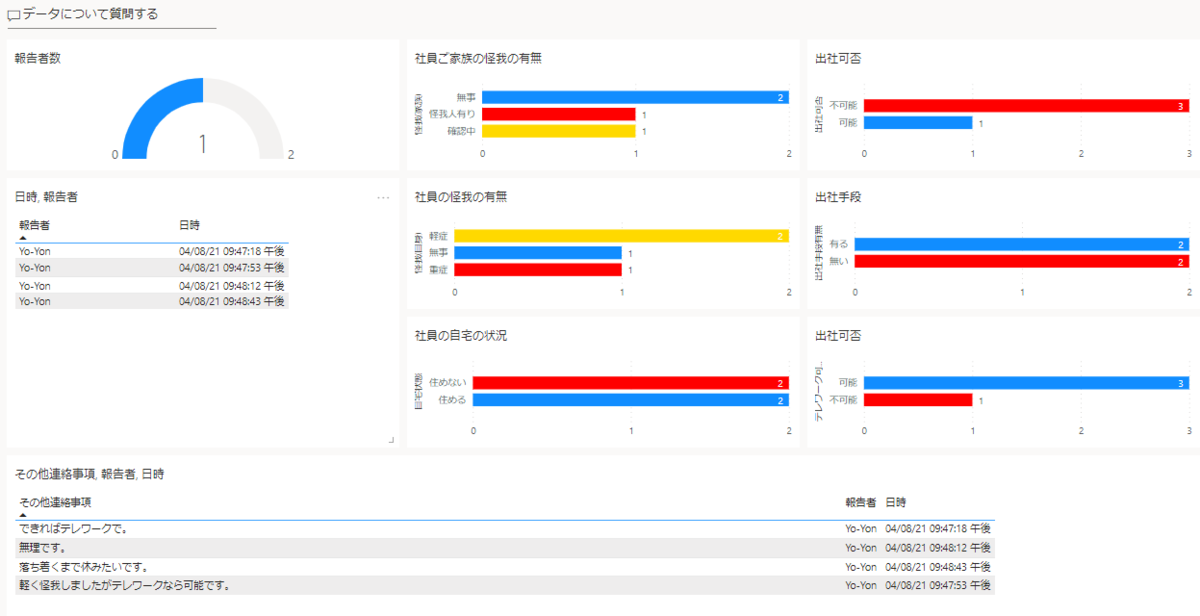Select 09:47:53 午後 in the bottom comments table
1200x616 pixels.
(x=938, y=585)
